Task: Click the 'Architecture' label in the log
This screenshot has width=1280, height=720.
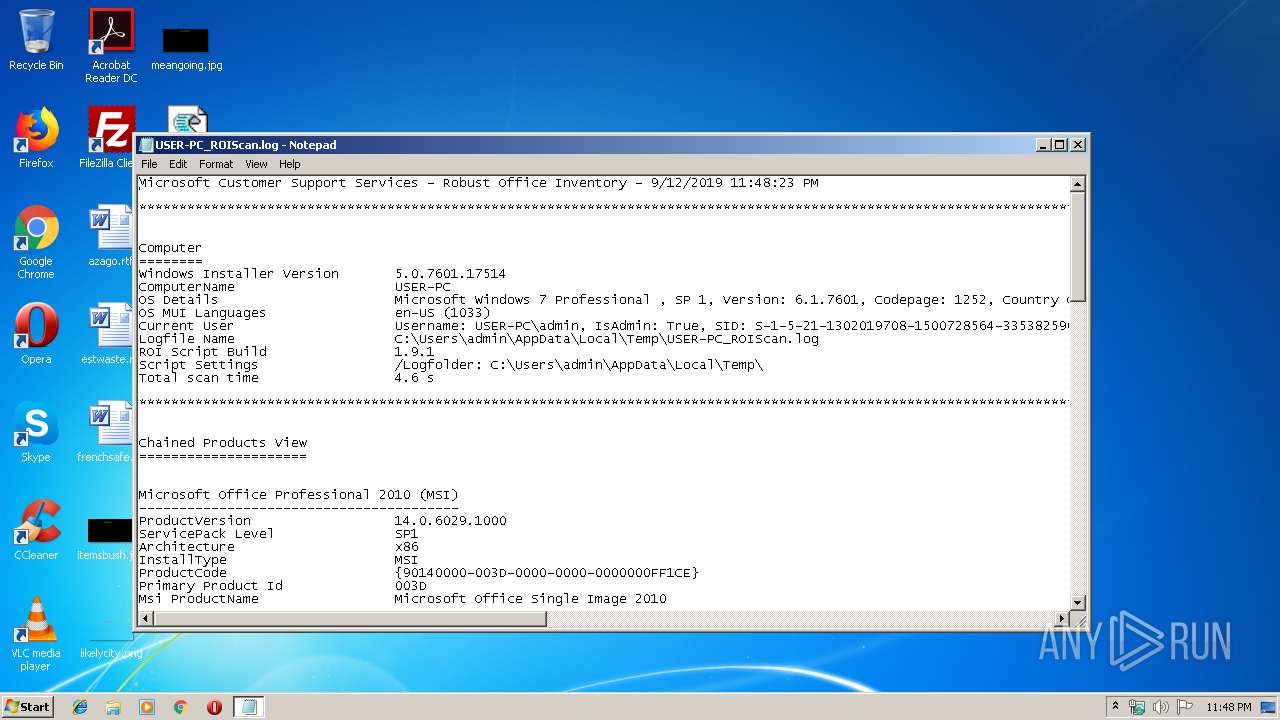Action: [x=186, y=547]
